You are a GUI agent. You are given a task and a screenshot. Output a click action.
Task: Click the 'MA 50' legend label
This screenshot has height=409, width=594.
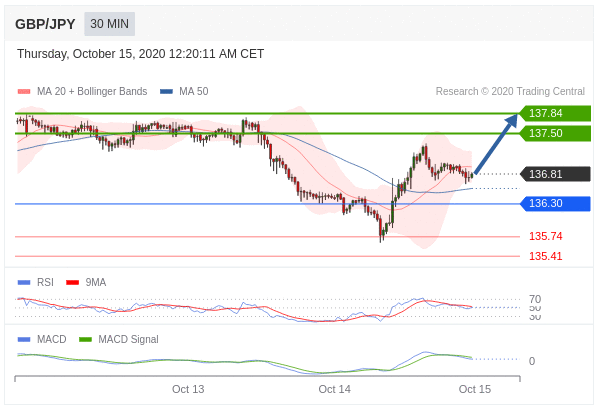tap(194, 92)
